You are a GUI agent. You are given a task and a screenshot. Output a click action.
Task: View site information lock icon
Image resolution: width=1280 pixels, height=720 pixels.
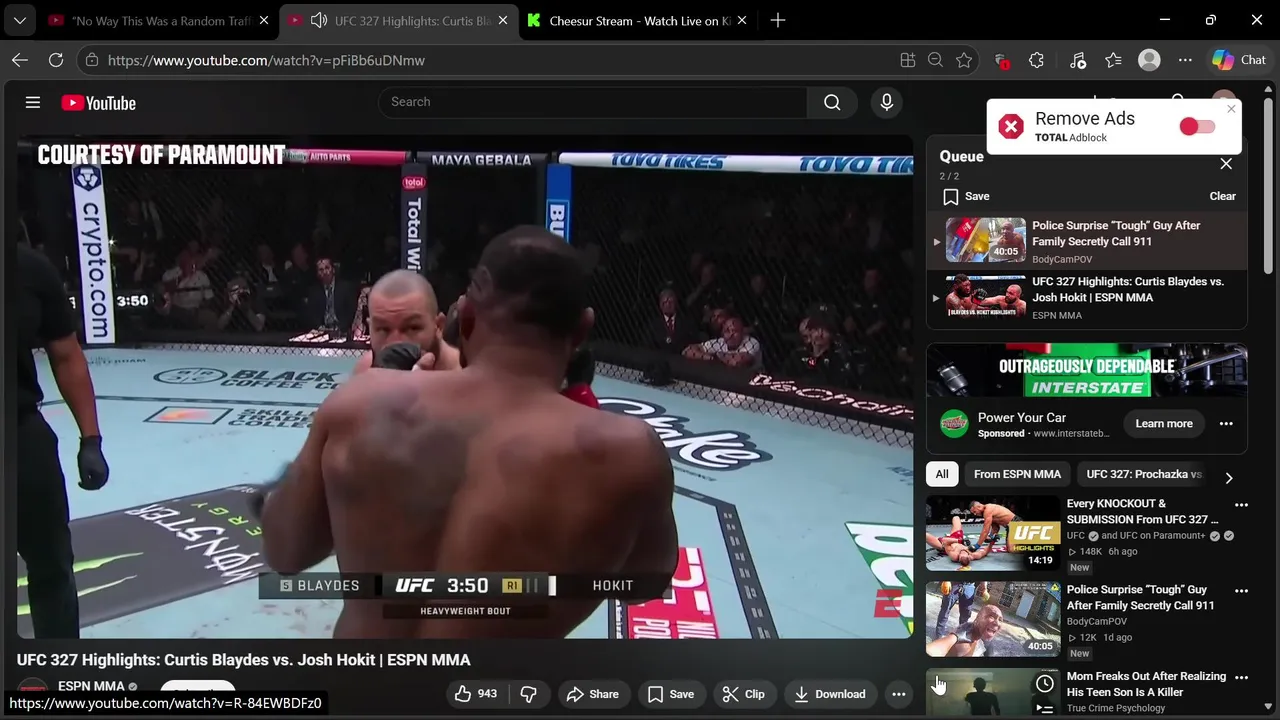[x=92, y=60]
